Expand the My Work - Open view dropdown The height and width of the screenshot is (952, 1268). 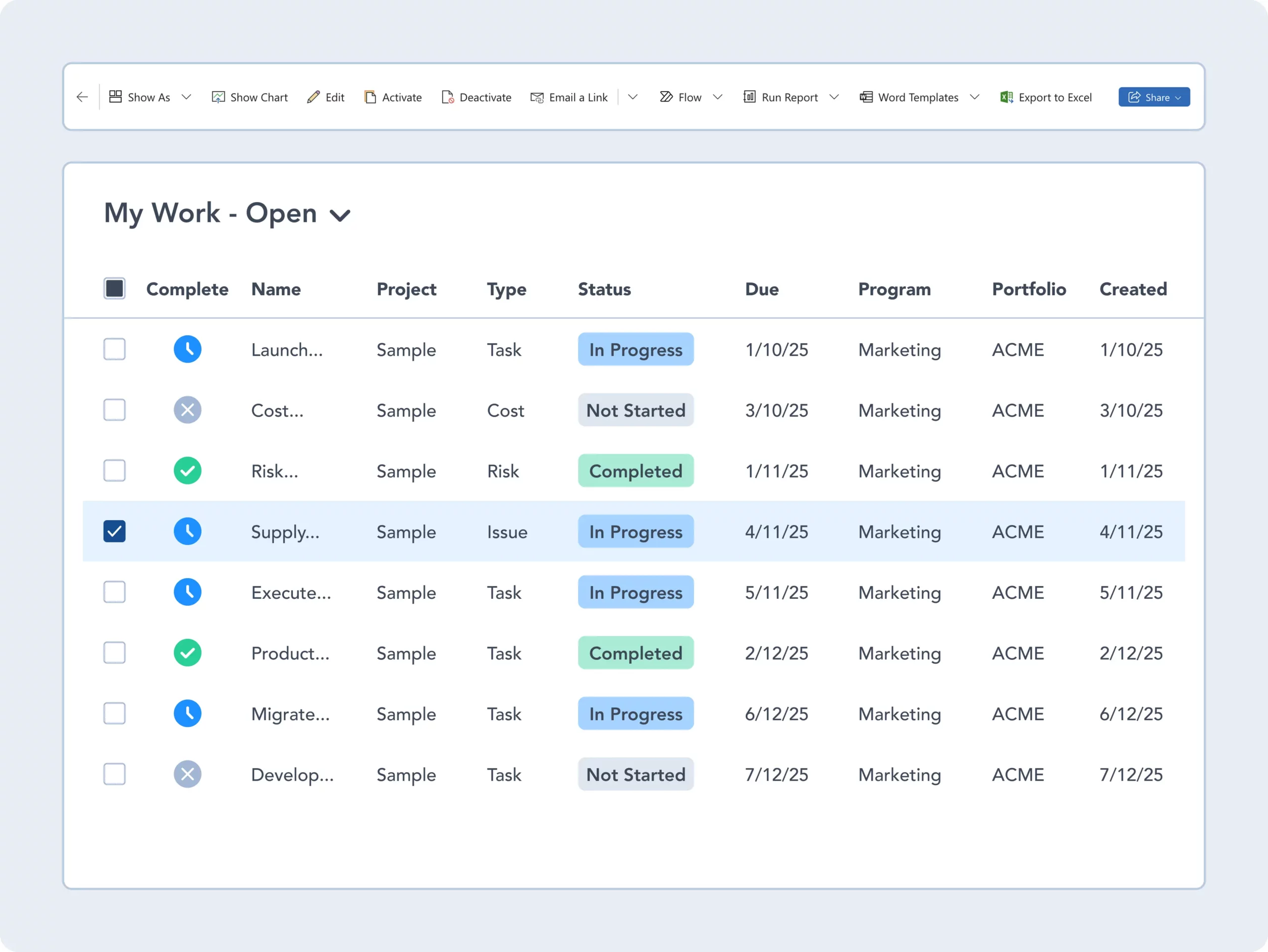(340, 215)
